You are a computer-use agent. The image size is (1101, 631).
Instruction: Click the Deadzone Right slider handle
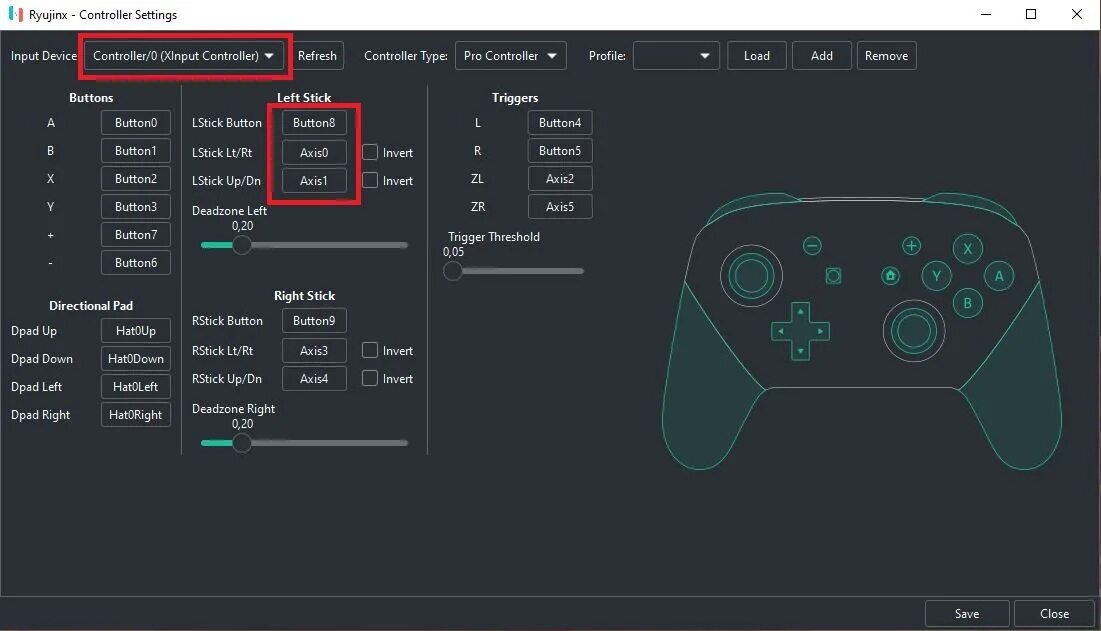point(242,443)
